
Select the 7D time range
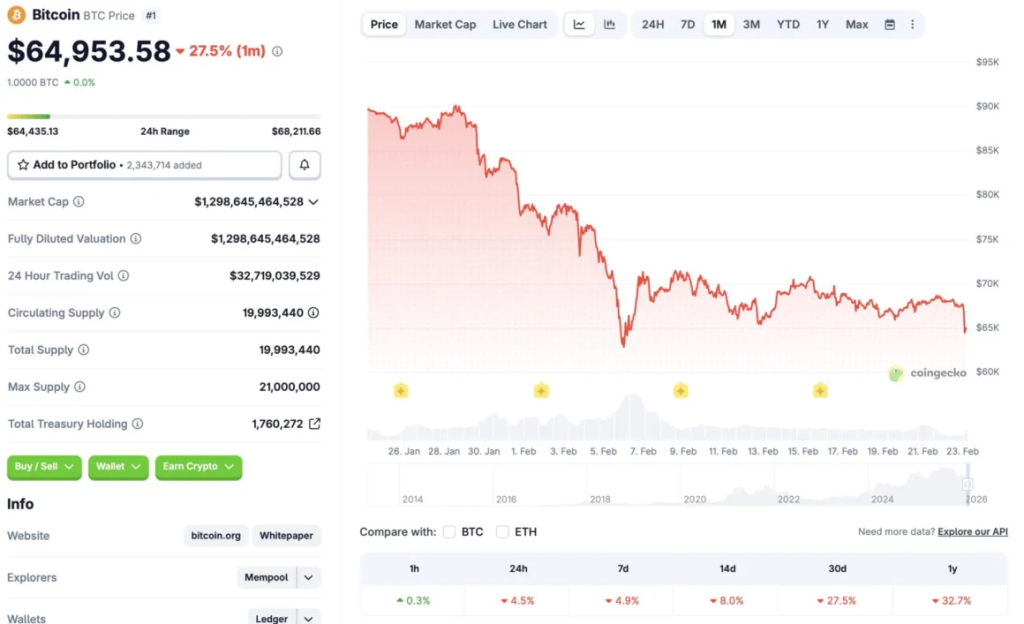688,24
